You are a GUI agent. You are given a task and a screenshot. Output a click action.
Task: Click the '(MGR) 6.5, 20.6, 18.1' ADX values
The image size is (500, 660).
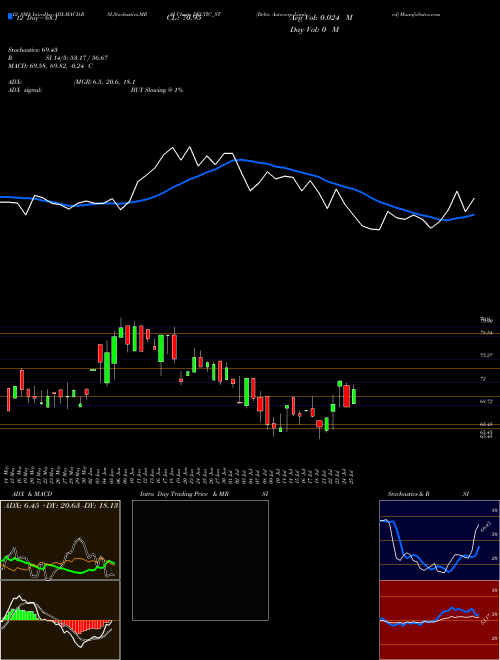(104, 82)
